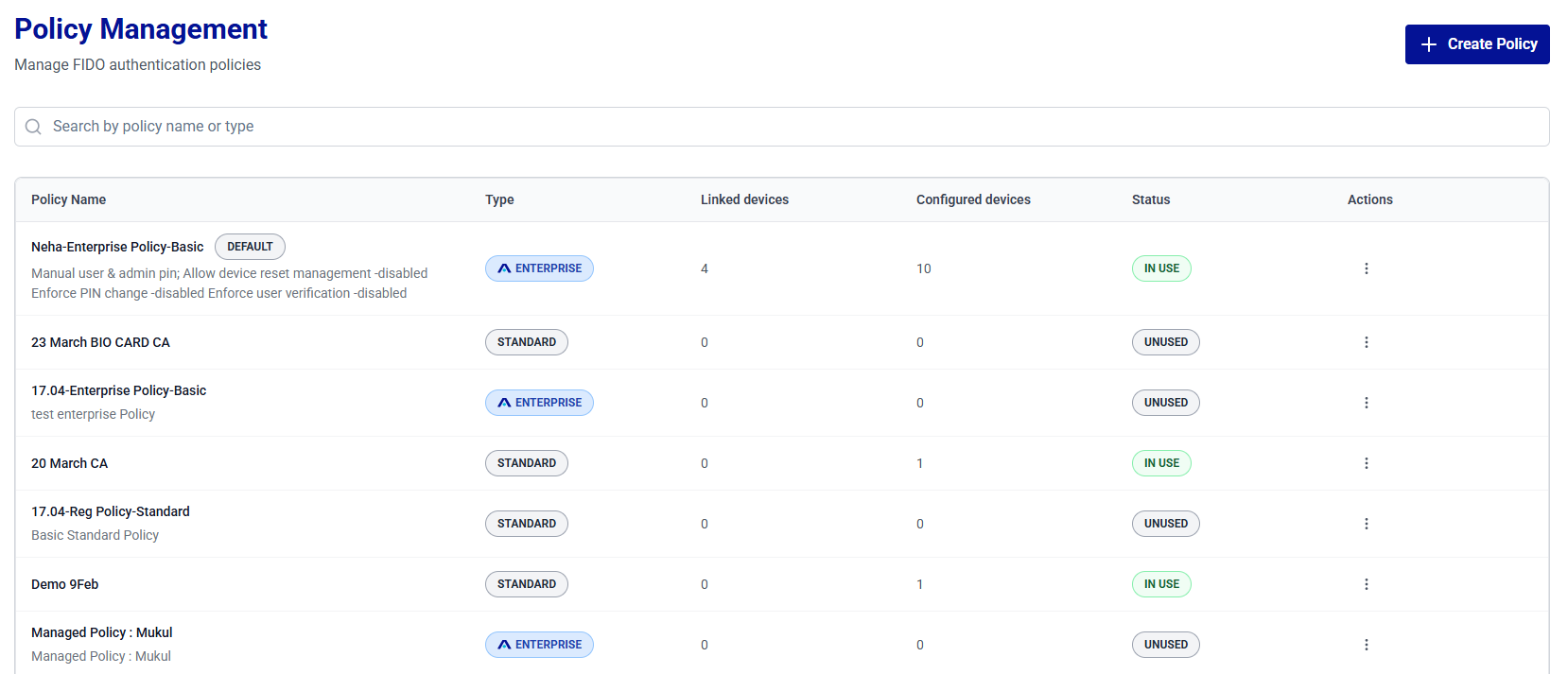Click the 'Basic Standard Policy' description
The image size is (1568, 674).
point(95,535)
